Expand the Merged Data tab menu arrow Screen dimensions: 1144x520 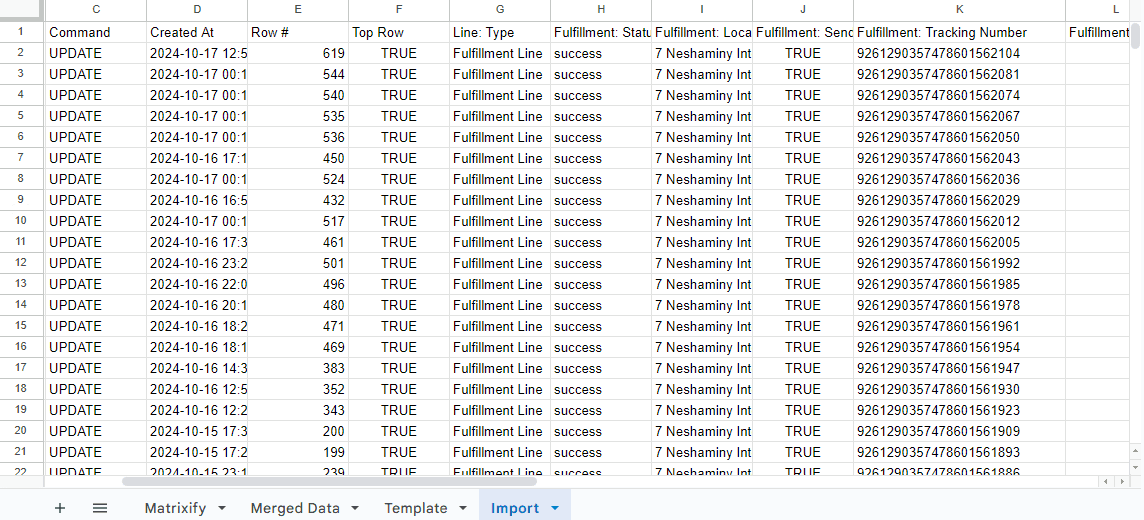tap(355, 508)
